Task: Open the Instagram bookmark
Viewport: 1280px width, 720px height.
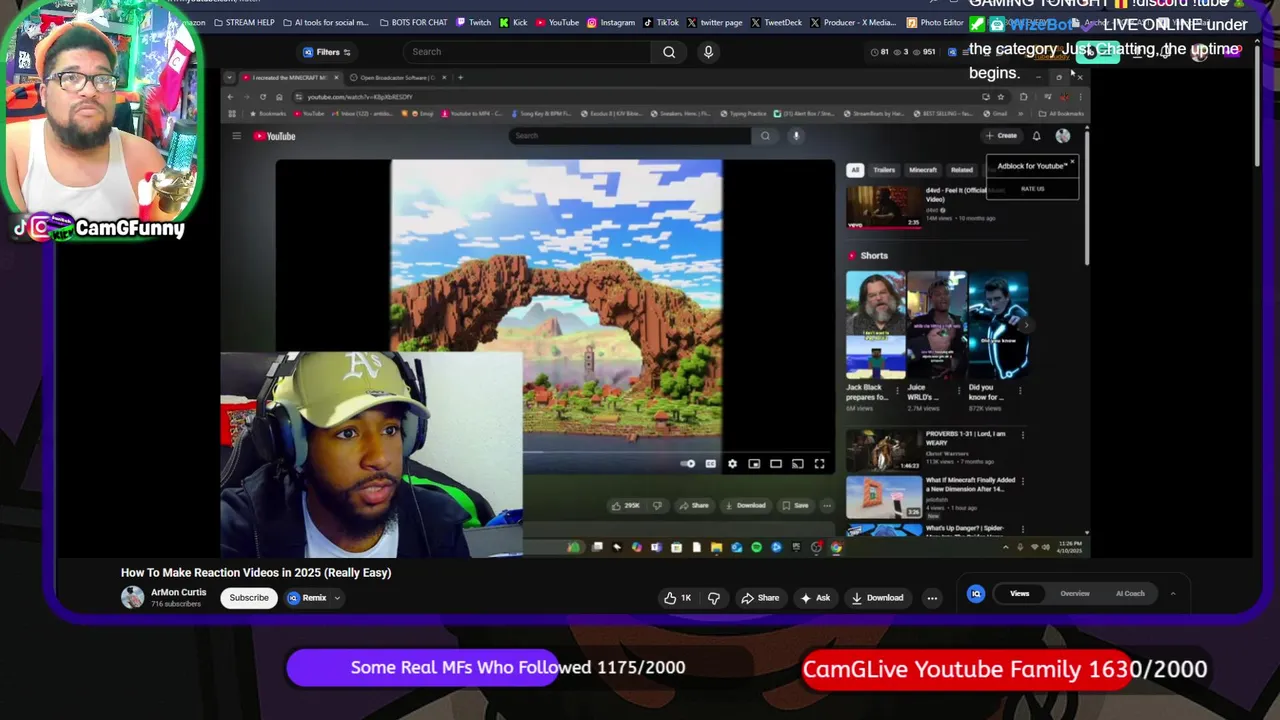Action: (x=611, y=22)
